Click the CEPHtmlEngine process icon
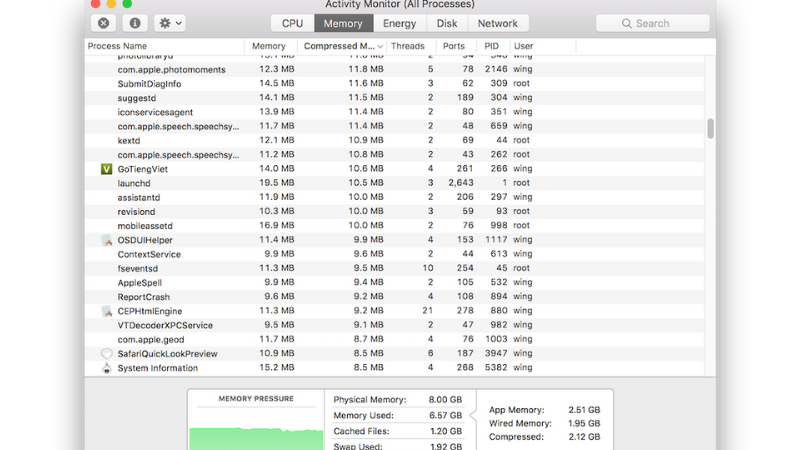This screenshot has width=800, height=450. pyautogui.click(x=107, y=311)
